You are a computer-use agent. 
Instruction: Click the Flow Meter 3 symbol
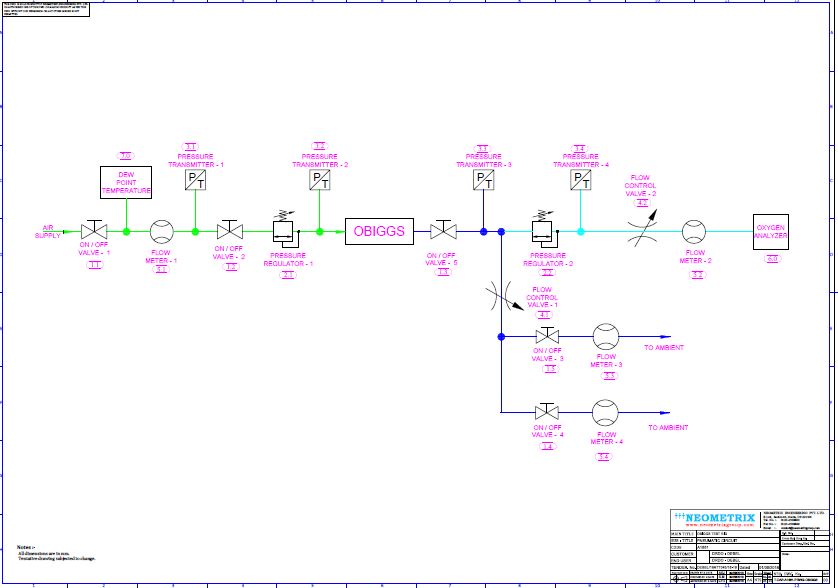pyautogui.click(x=606, y=335)
